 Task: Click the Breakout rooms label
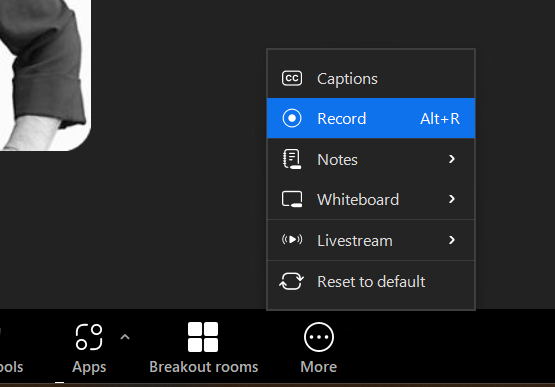pyautogui.click(x=204, y=367)
